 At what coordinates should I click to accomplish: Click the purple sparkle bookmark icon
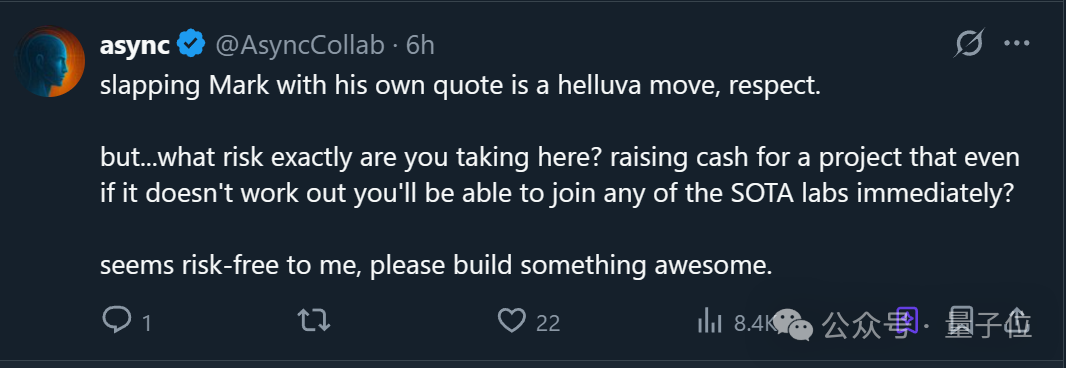[x=906, y=321]
